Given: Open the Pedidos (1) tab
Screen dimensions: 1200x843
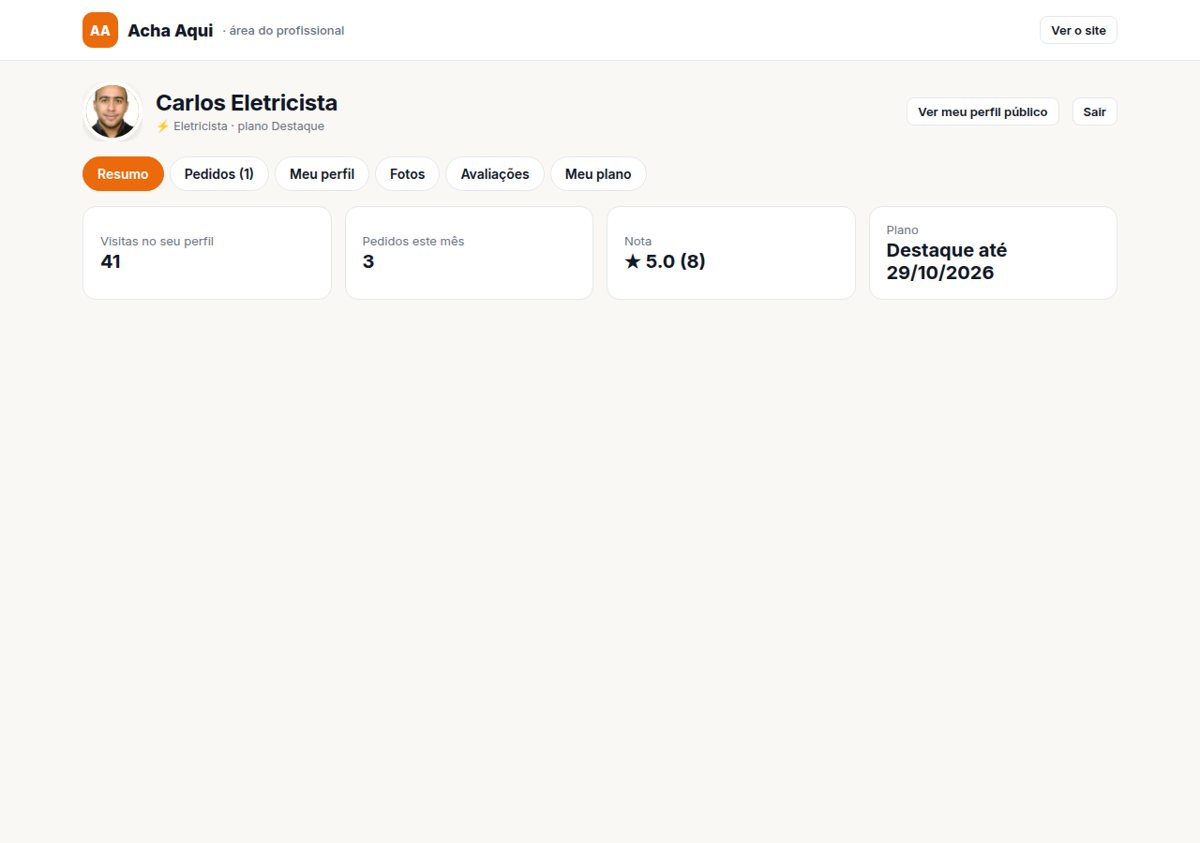Looking at the screenshot, I should click(x=219, y=174).
